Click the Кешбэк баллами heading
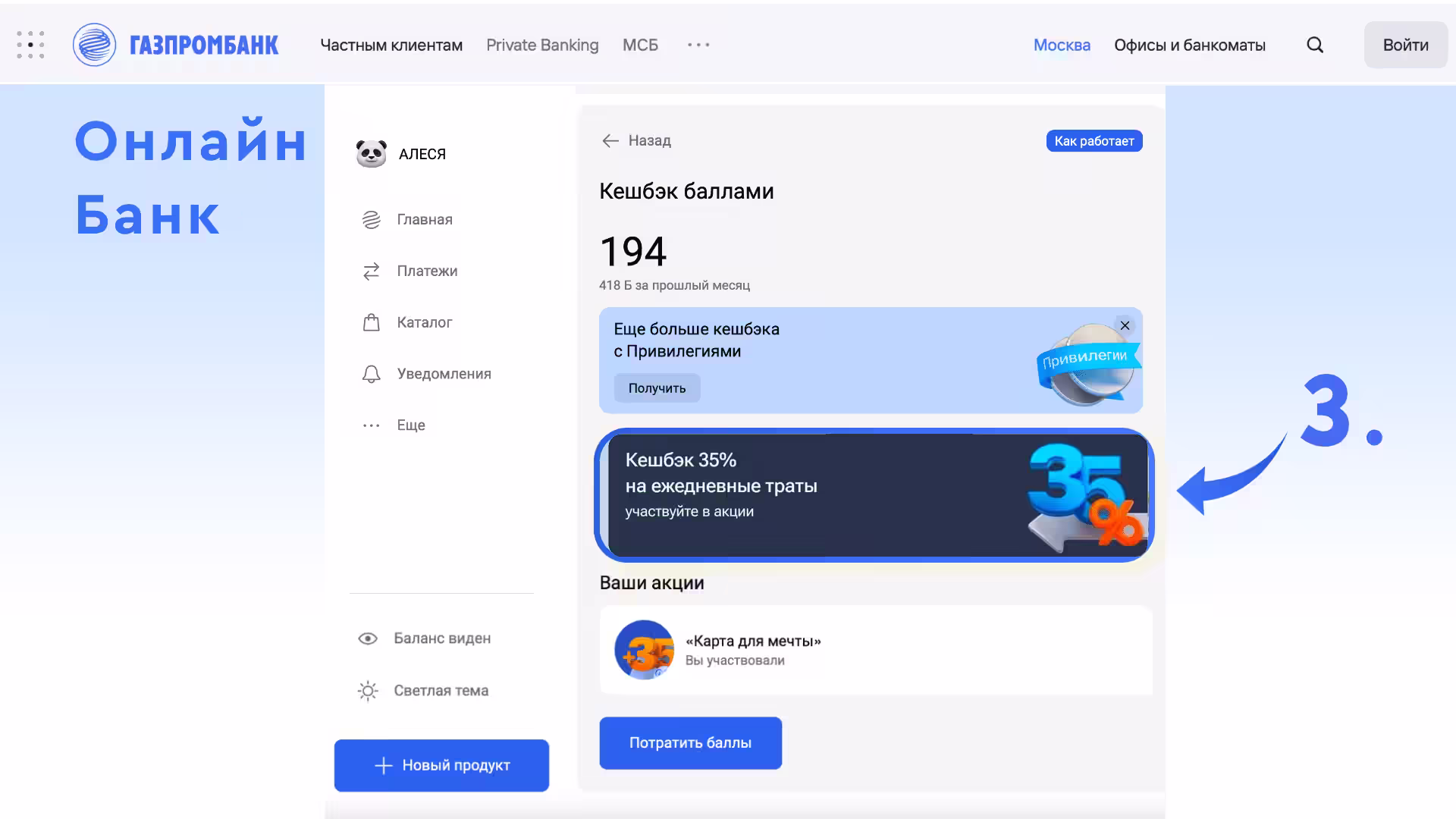Viewport: 1456px width, 819px height. [x=686, y=191]
